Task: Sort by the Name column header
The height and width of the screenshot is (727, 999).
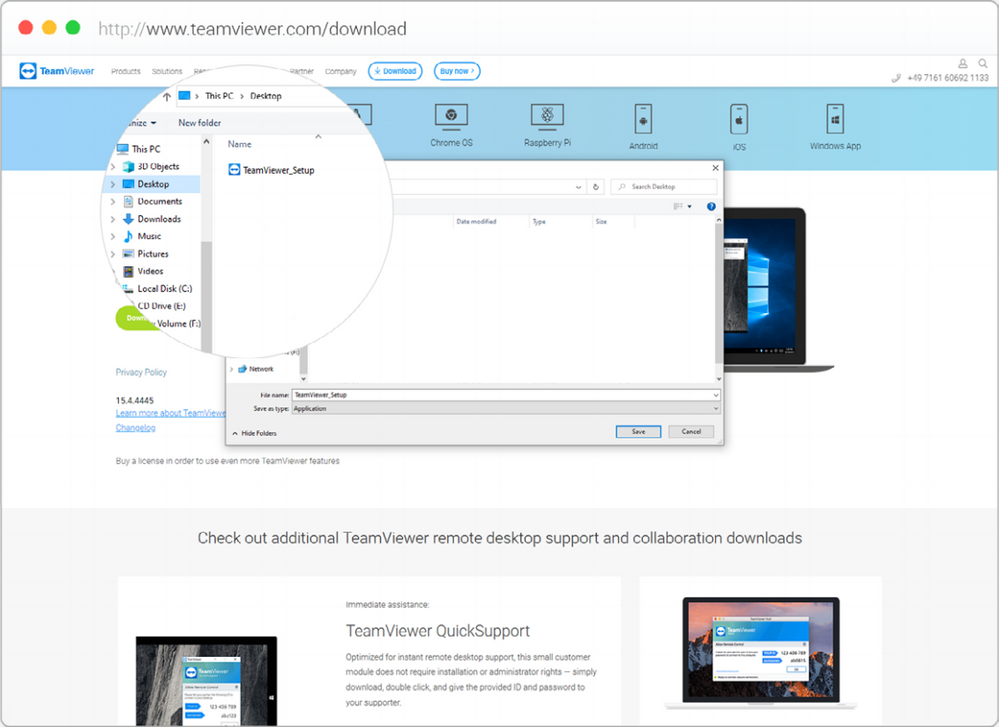Action: (x=240, y=145)
